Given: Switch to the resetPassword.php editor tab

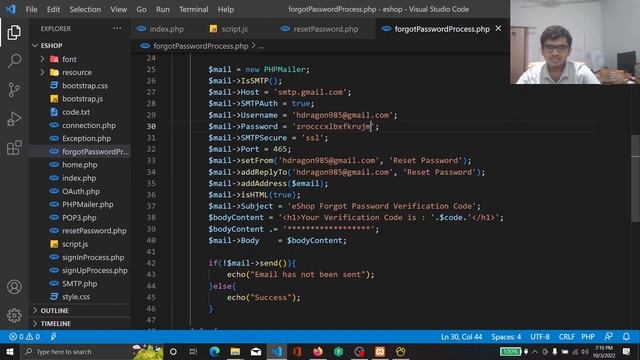Looking at the screenshot, I should coord(325,29).
